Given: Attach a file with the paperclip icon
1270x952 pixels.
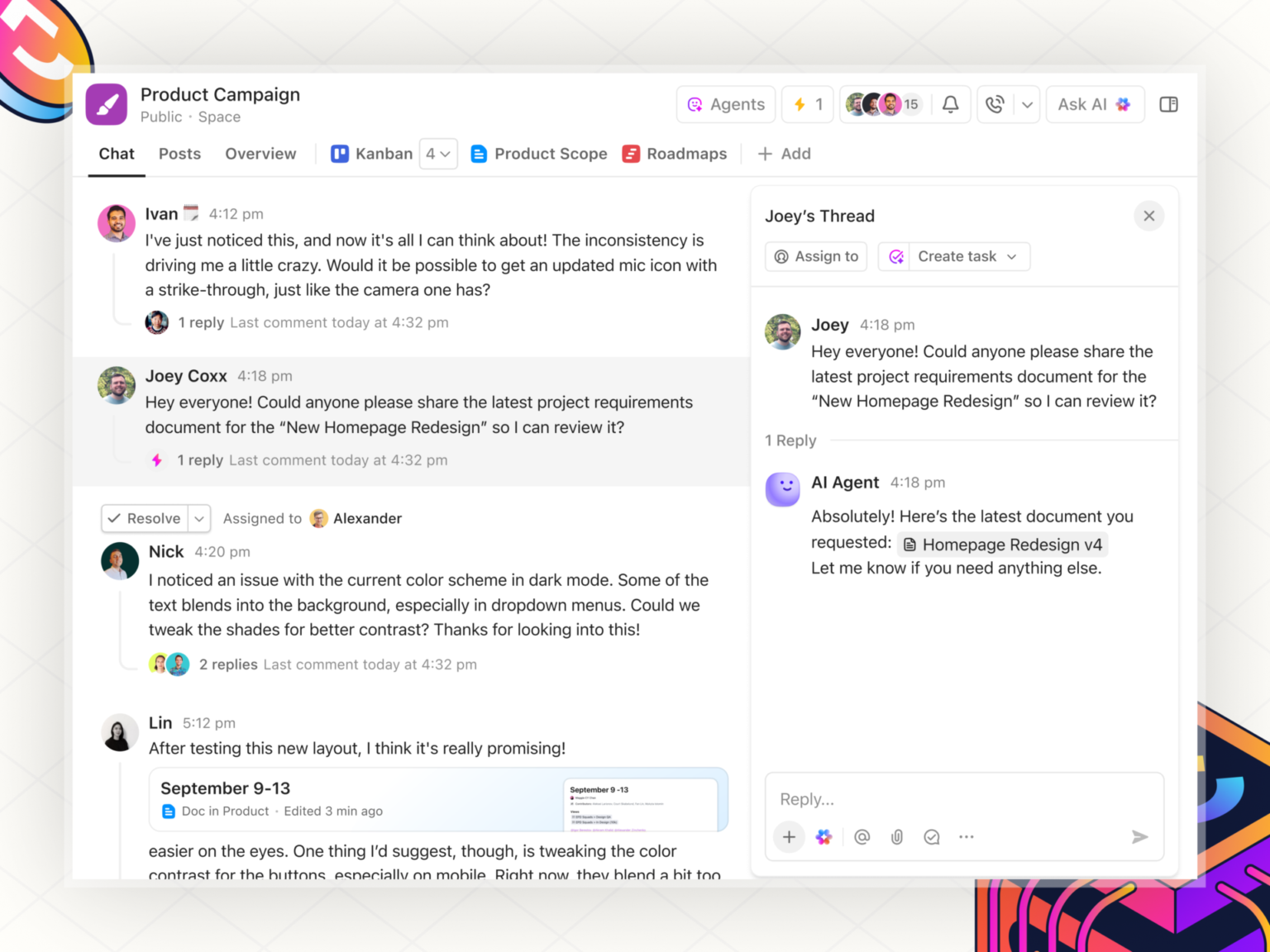Looking at the screenshot, I should [x=897, y=836].
